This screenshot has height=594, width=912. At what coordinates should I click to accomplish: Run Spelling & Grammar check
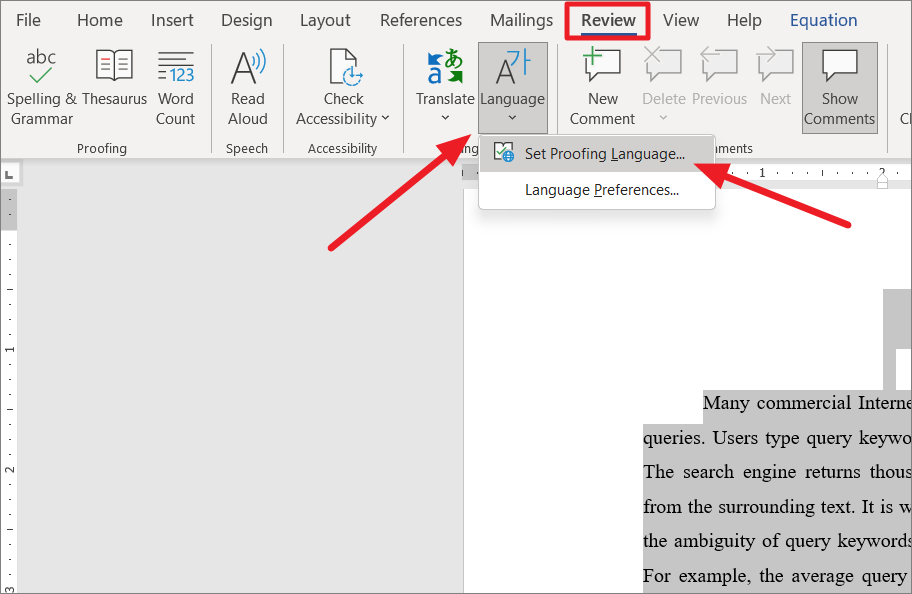click(x=41, y=87)
